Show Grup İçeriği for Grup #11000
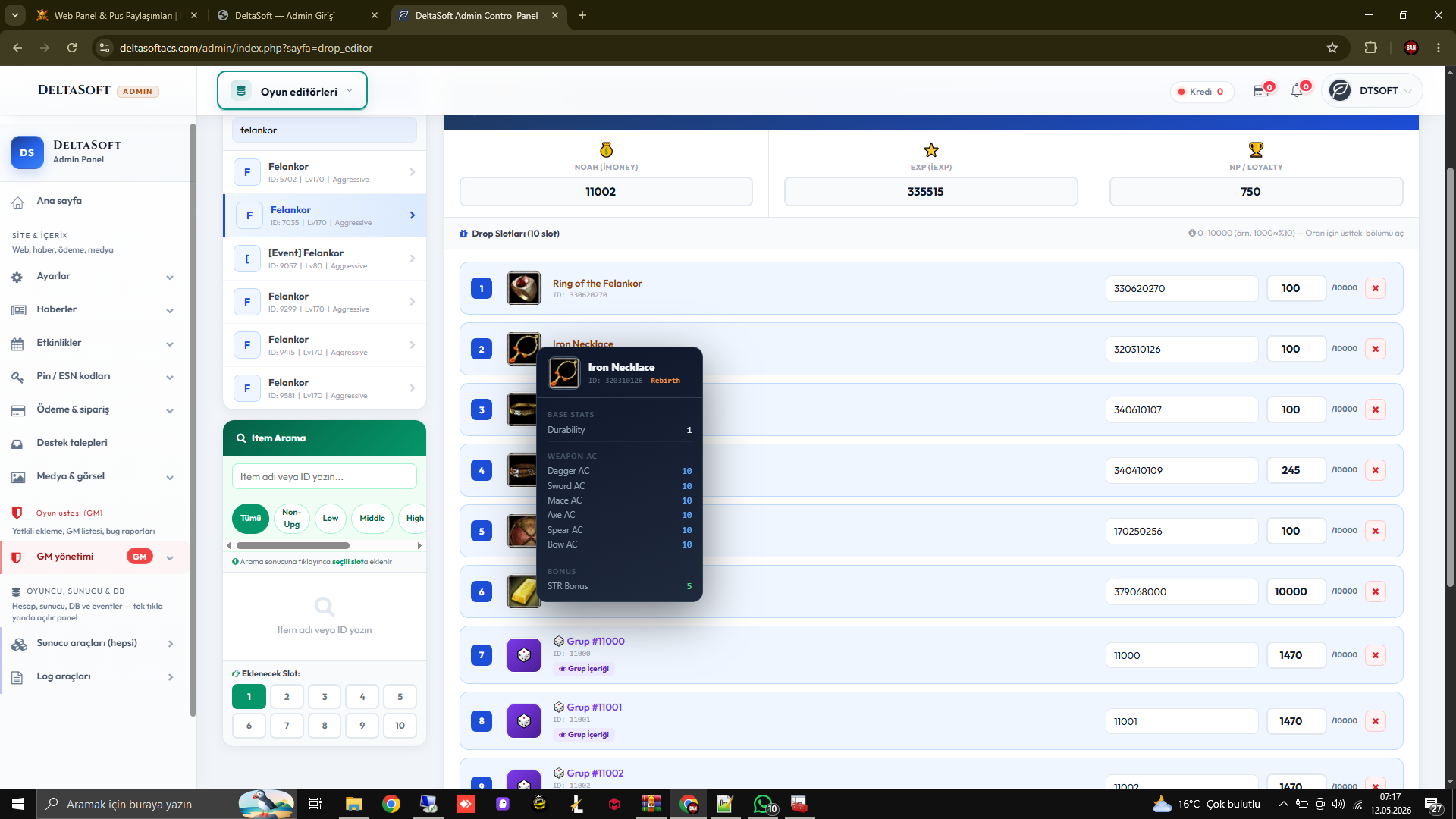1456x819 pixels. point(584,669)
